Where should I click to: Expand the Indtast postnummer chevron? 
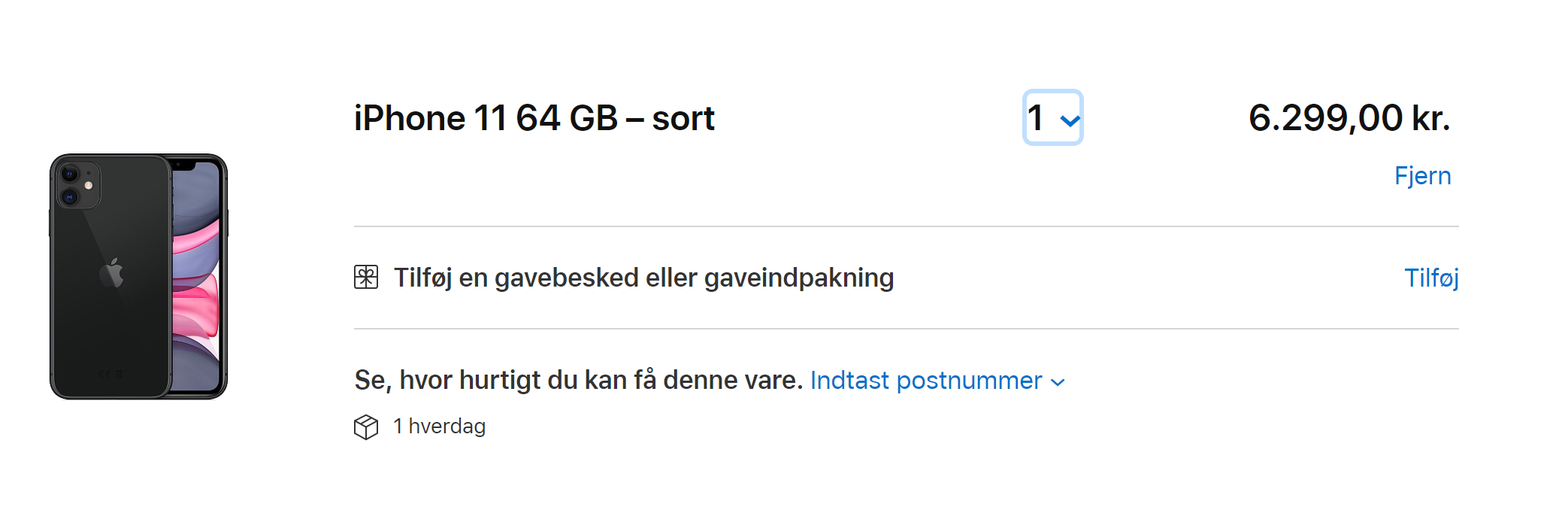[x=1059, y=382]
